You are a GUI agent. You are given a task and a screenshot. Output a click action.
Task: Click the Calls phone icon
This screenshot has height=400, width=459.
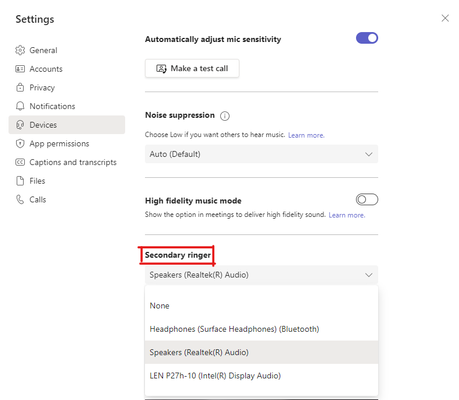(x=20, y=200)
